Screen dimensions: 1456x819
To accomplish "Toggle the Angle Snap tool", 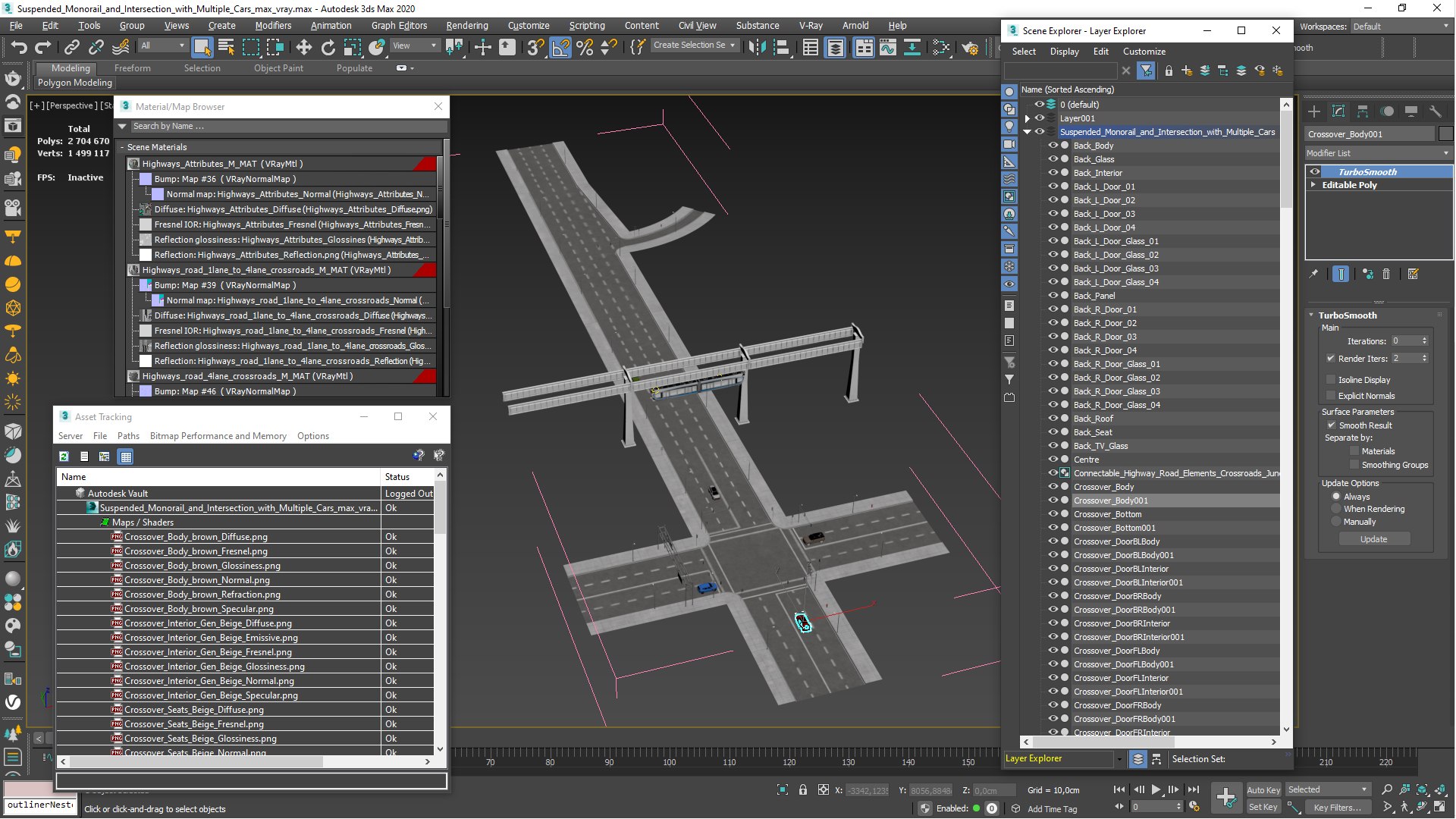I will (560, 47).
